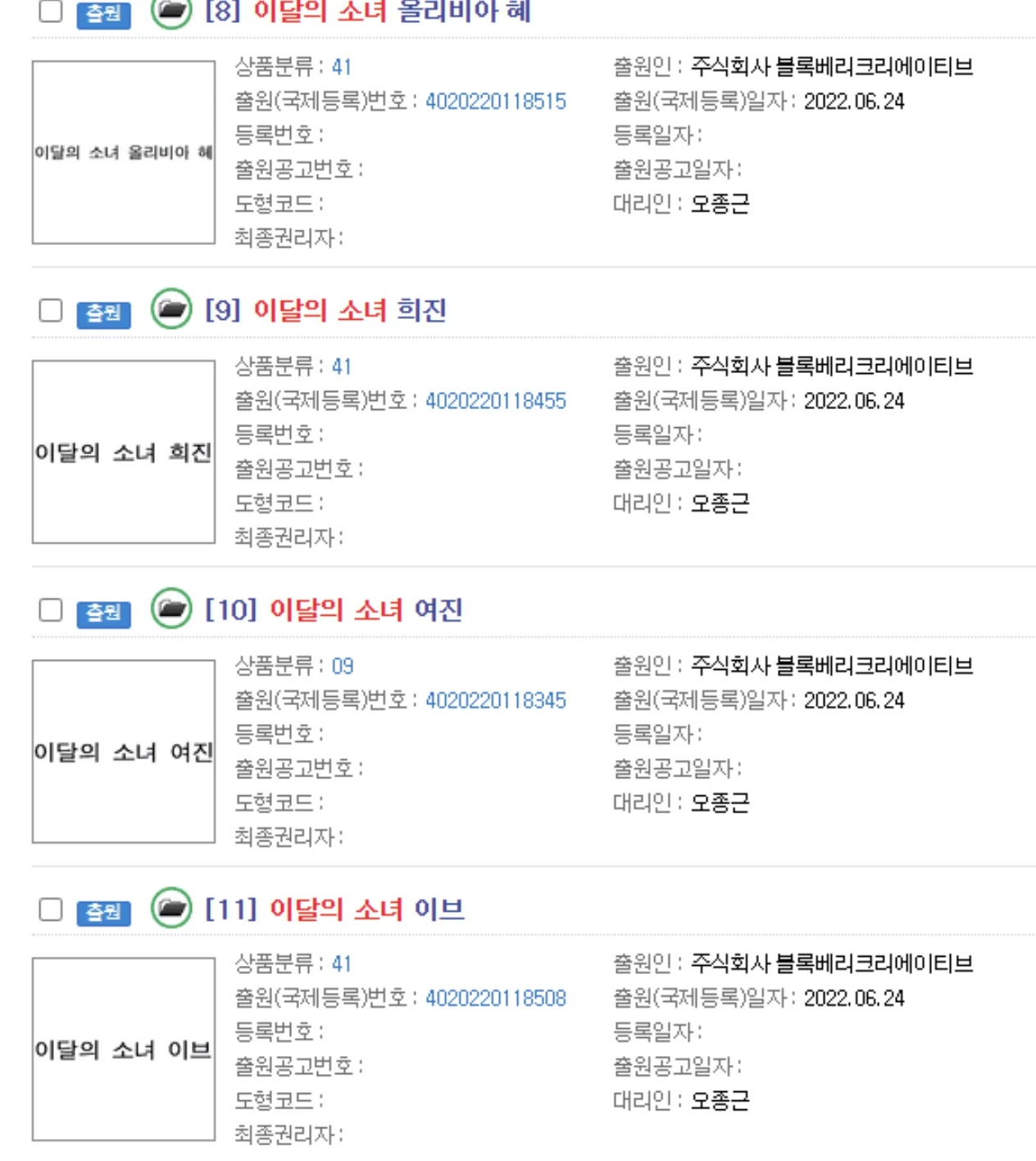The height and width of the screenshot is (1161, 1036).
Task: Open title link 이달의 소녀 이브
Action: 366,909
